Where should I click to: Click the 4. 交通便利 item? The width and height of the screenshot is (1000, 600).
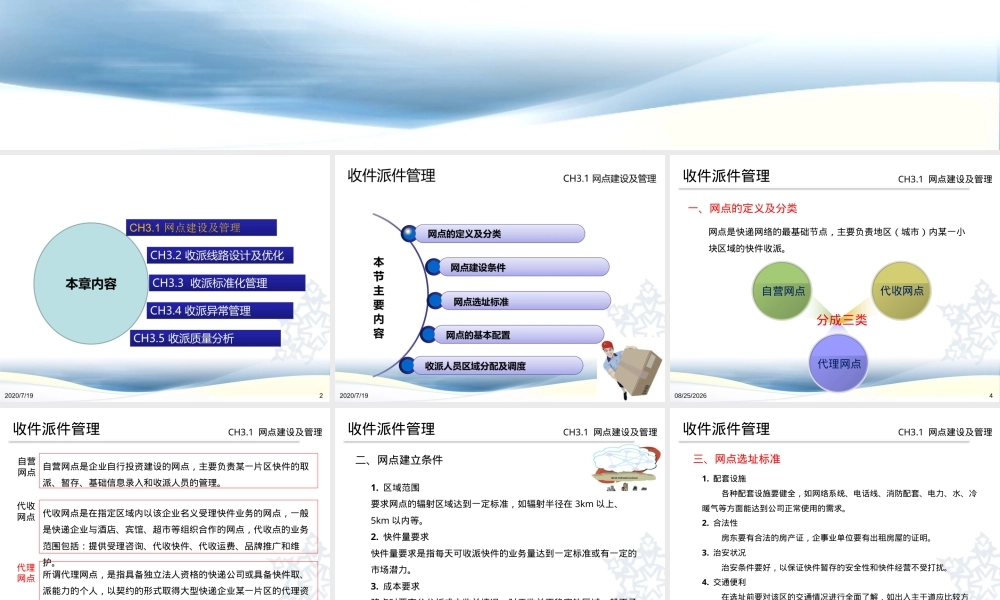(x=724, y=582)
